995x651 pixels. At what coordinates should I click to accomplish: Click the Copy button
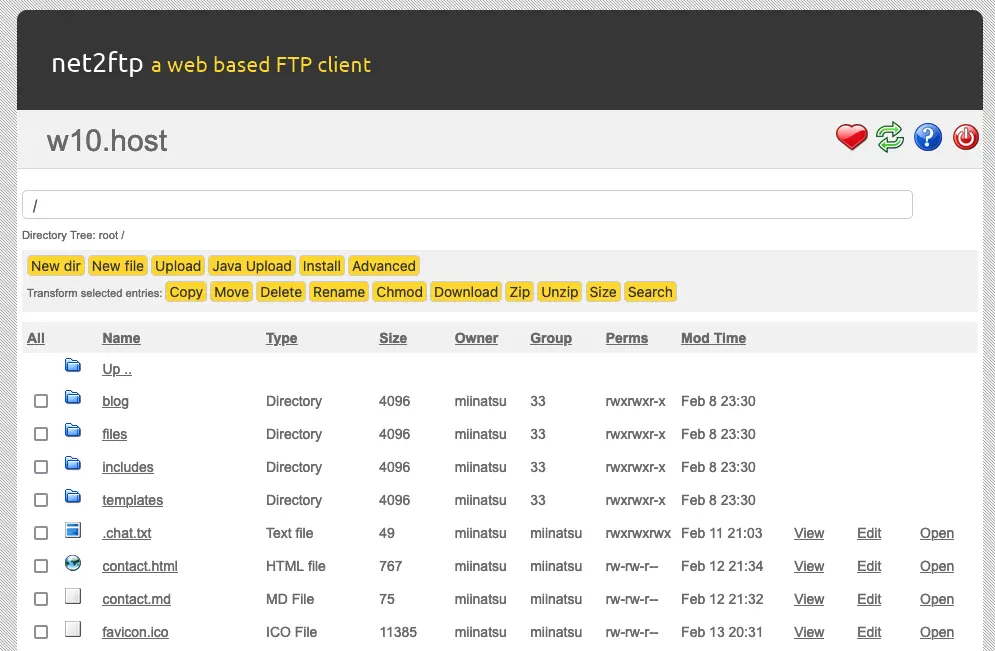[186, 292]
